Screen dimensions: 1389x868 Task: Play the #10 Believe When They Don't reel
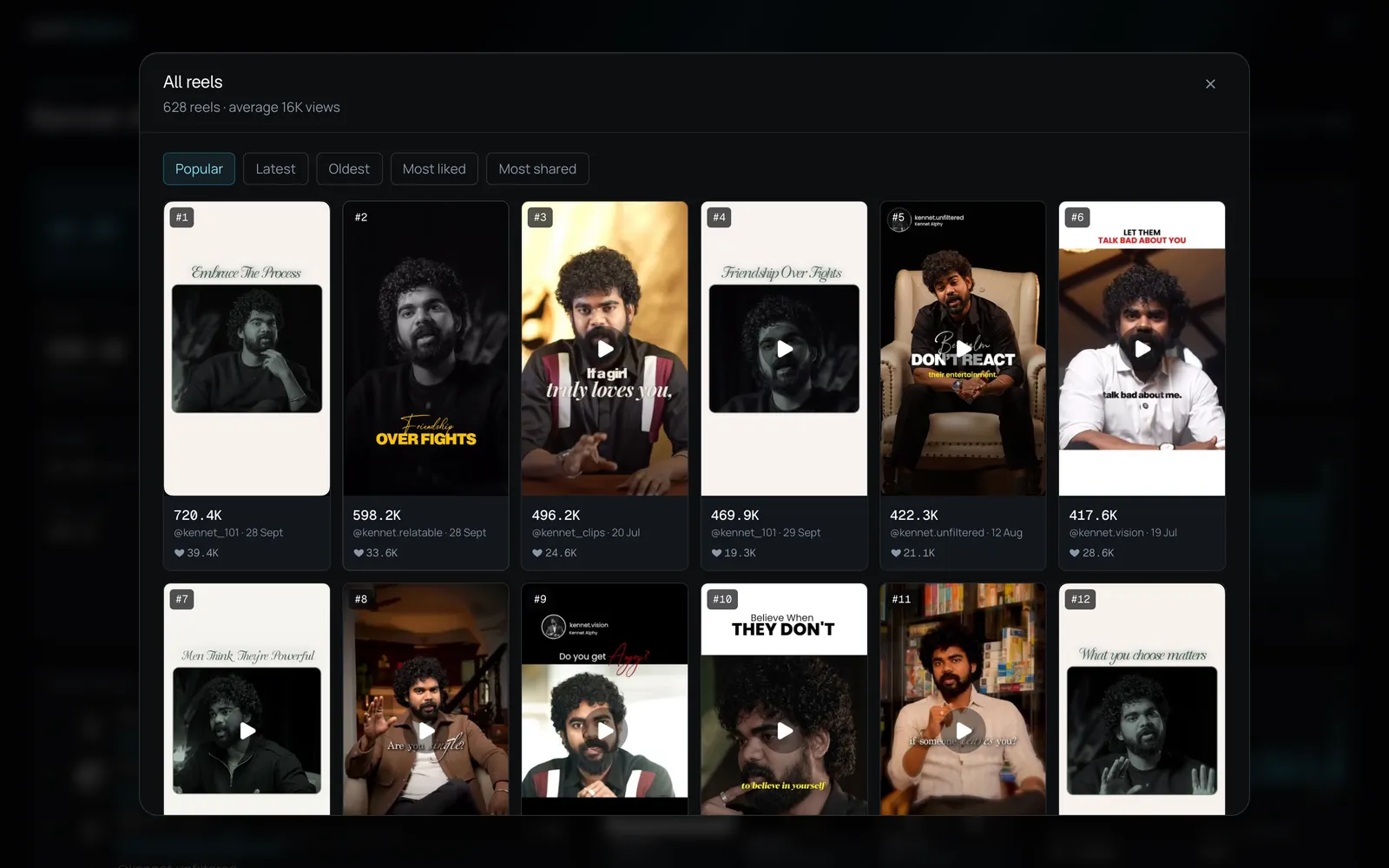click(784, 731)
